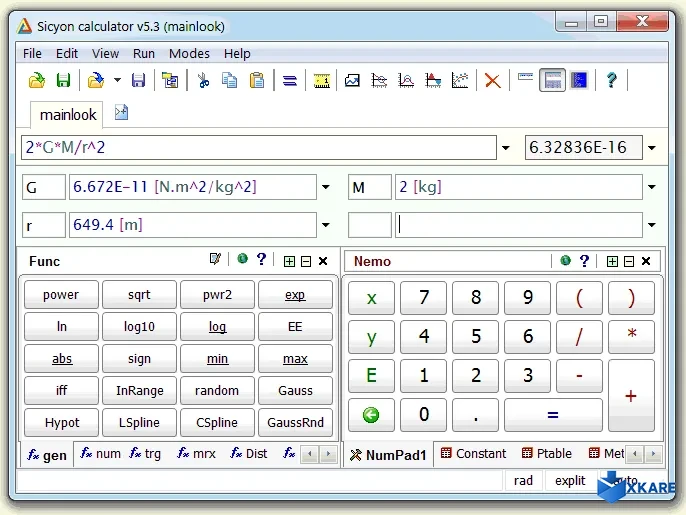Click the Hypot function button

tap(61, 422)
